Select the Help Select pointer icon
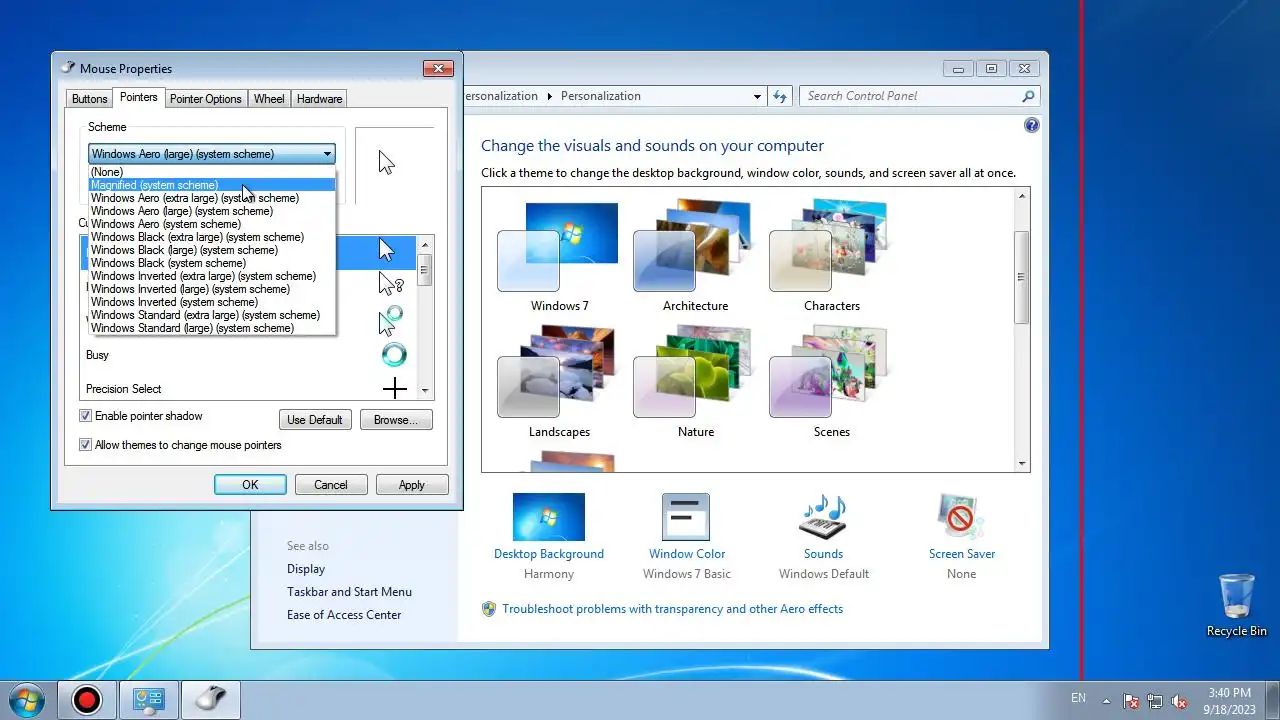The height and width of the screenshot is (720, 1280). point(390,284)
